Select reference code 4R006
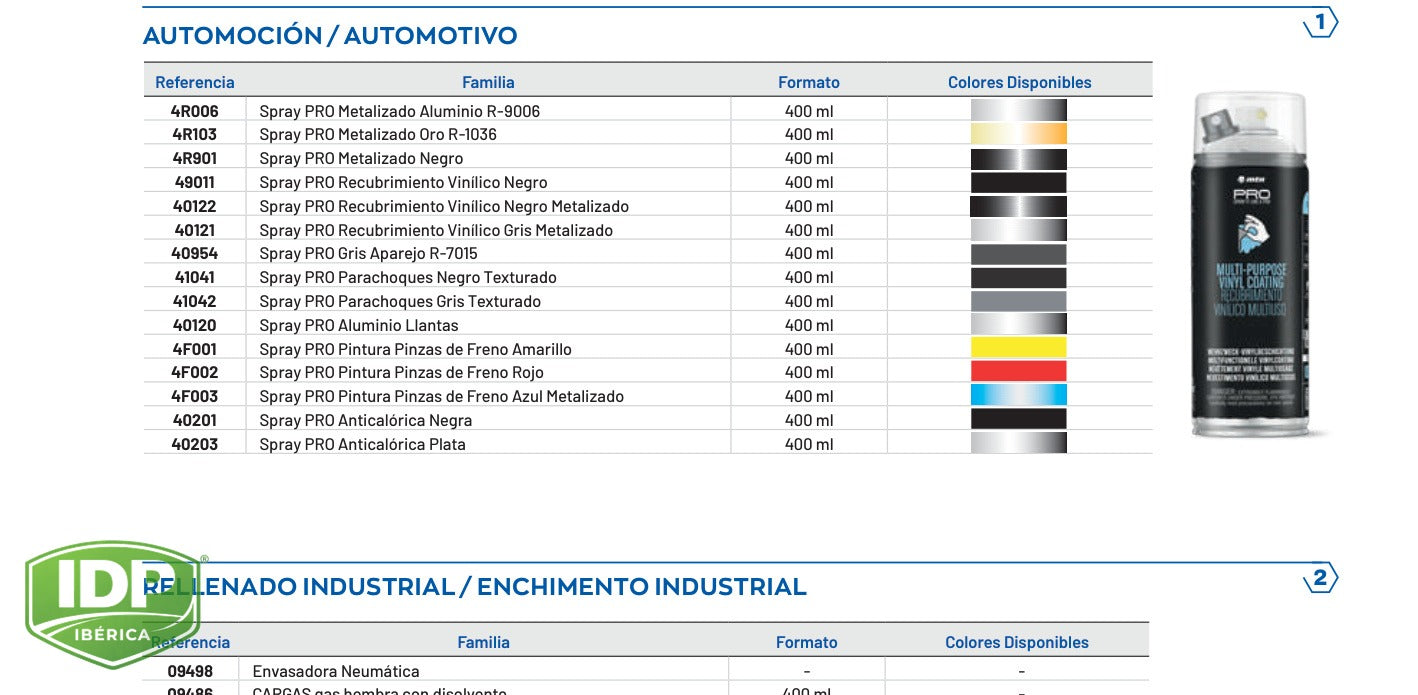This screenshot has height=695, width=1418. pyautogui.click(x=195, y=111)
